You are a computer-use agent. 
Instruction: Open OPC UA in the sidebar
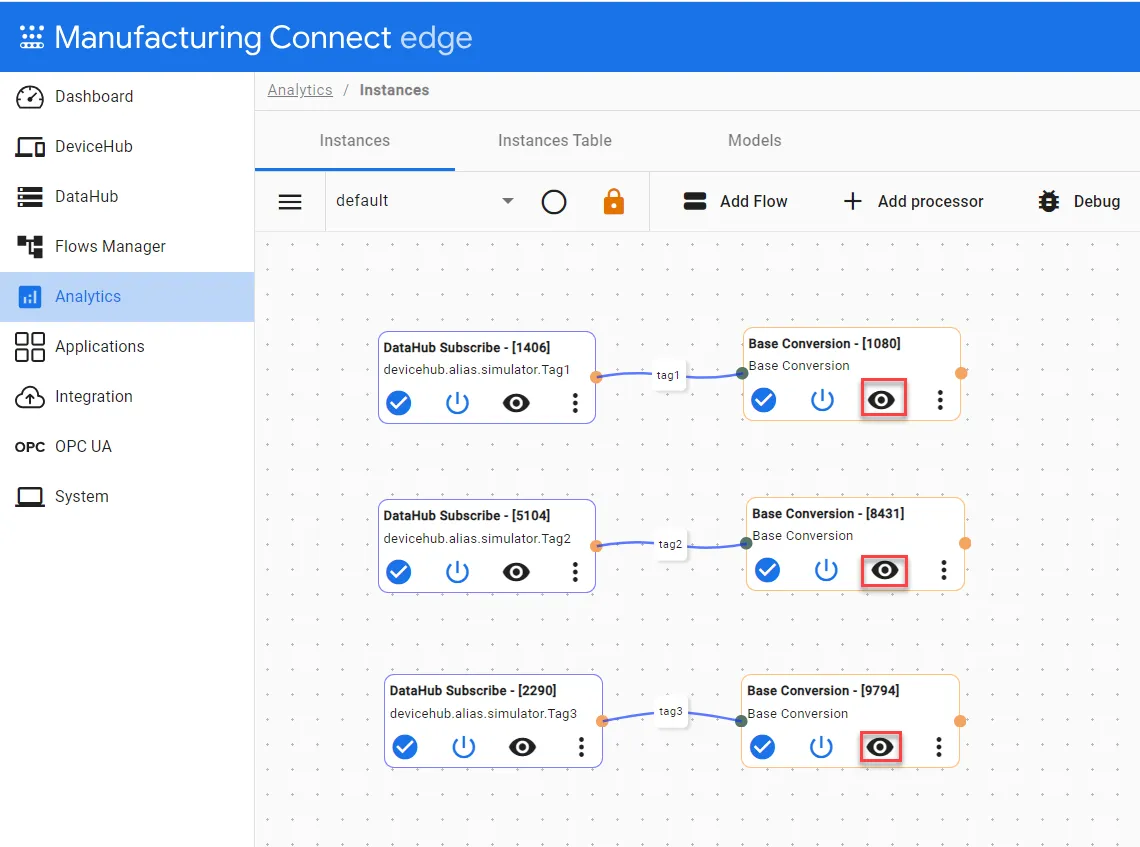(x=127, y=446)
